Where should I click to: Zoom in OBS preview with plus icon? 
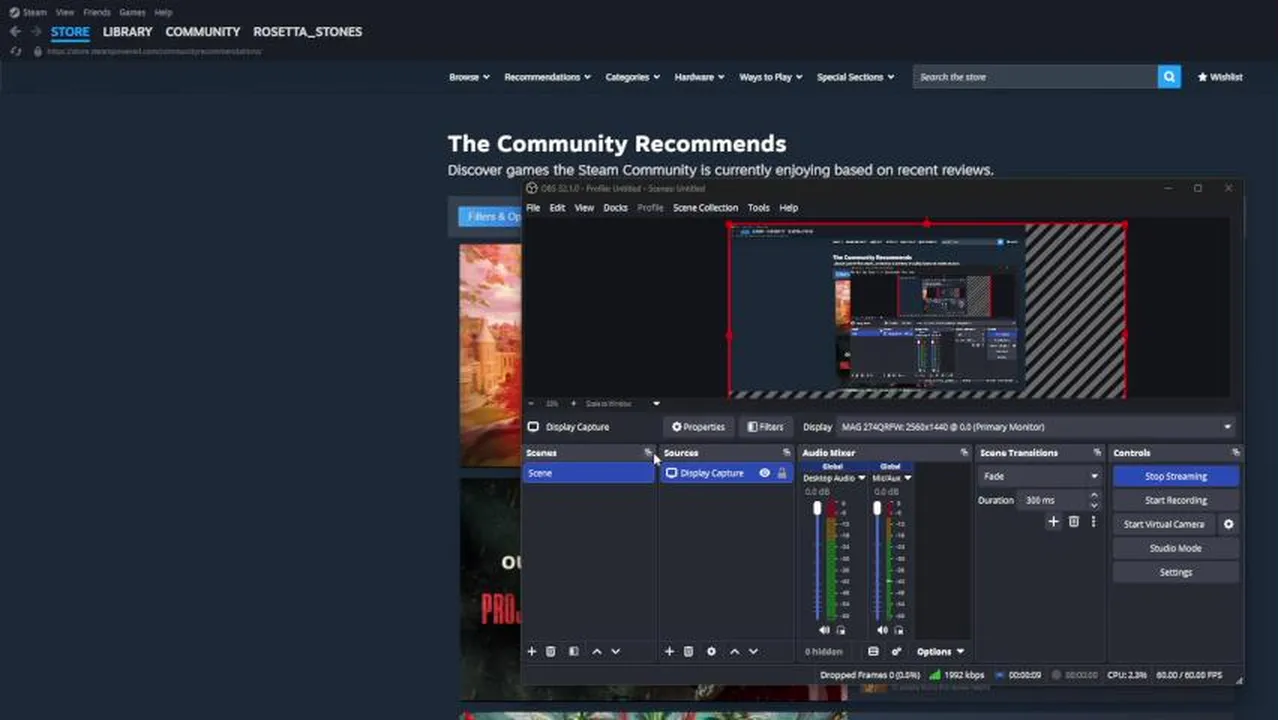pyautogui.click(x=573, y=404)
